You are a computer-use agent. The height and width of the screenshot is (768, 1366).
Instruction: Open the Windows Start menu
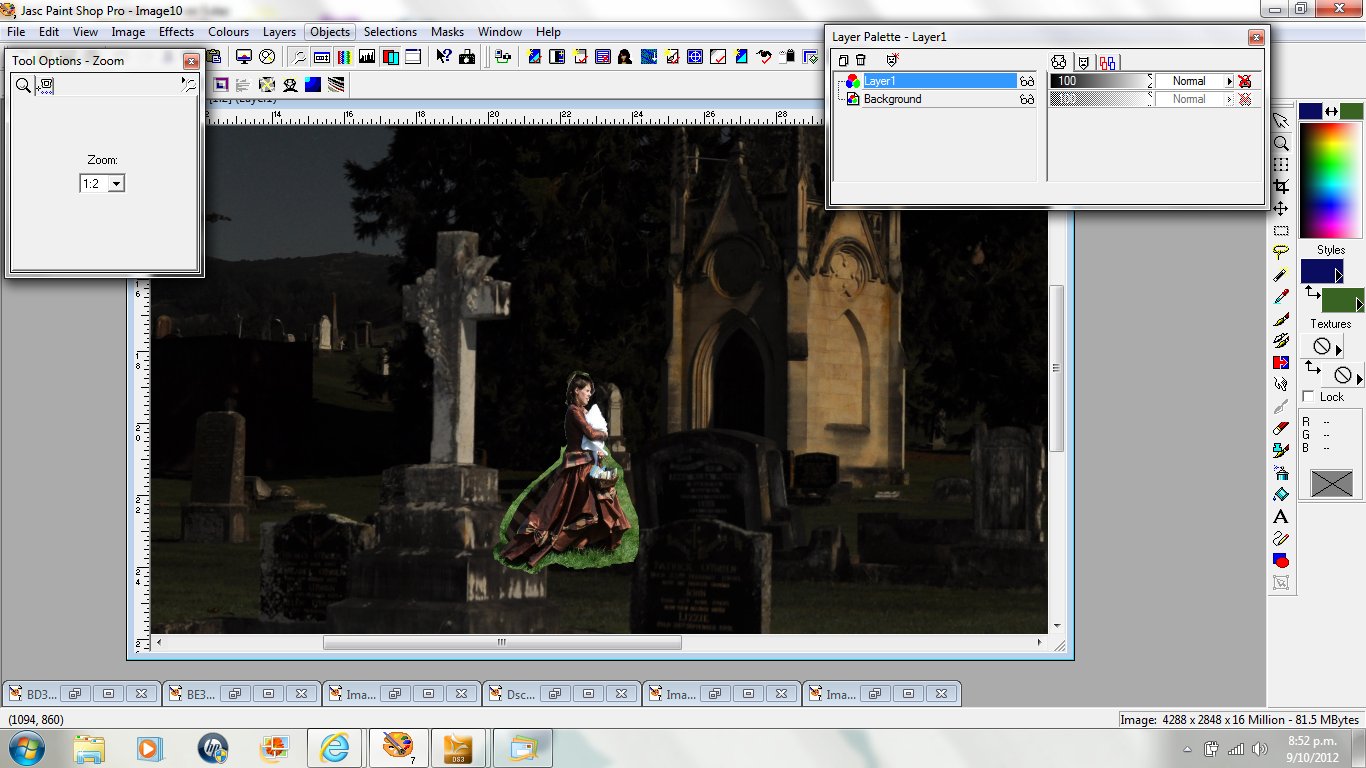[x=25, y=748]
